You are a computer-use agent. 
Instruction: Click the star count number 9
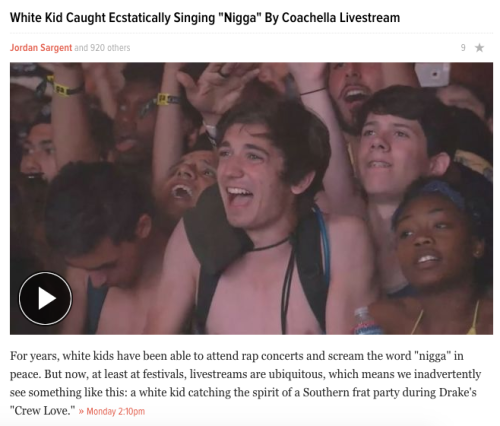click(463, 48)
